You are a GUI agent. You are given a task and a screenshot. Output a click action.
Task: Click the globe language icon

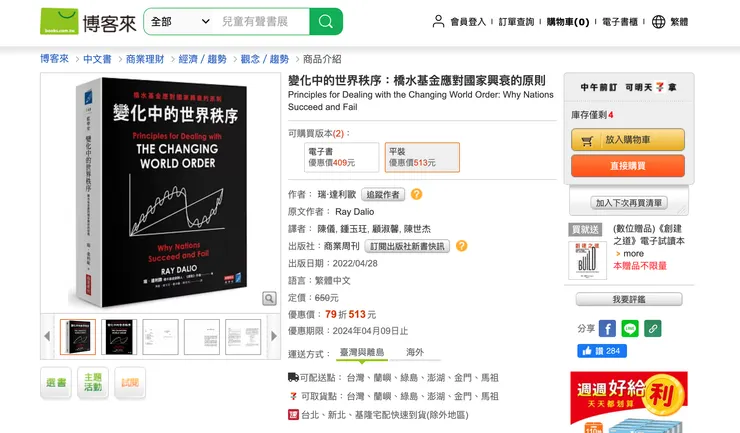point(658,21)
